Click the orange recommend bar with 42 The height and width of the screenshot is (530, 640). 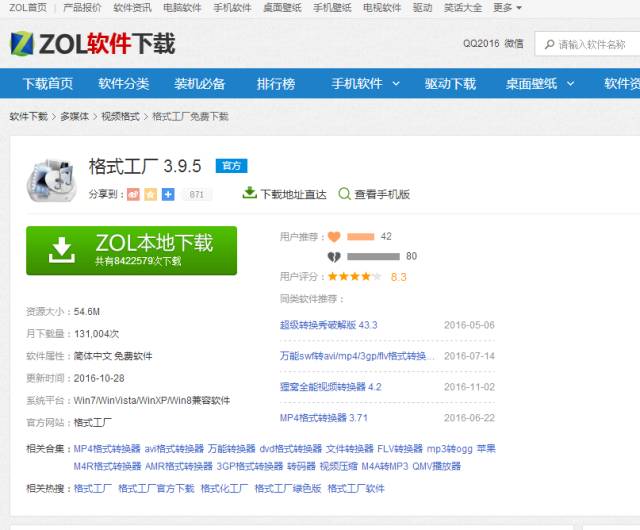click(x=360, y=236)
